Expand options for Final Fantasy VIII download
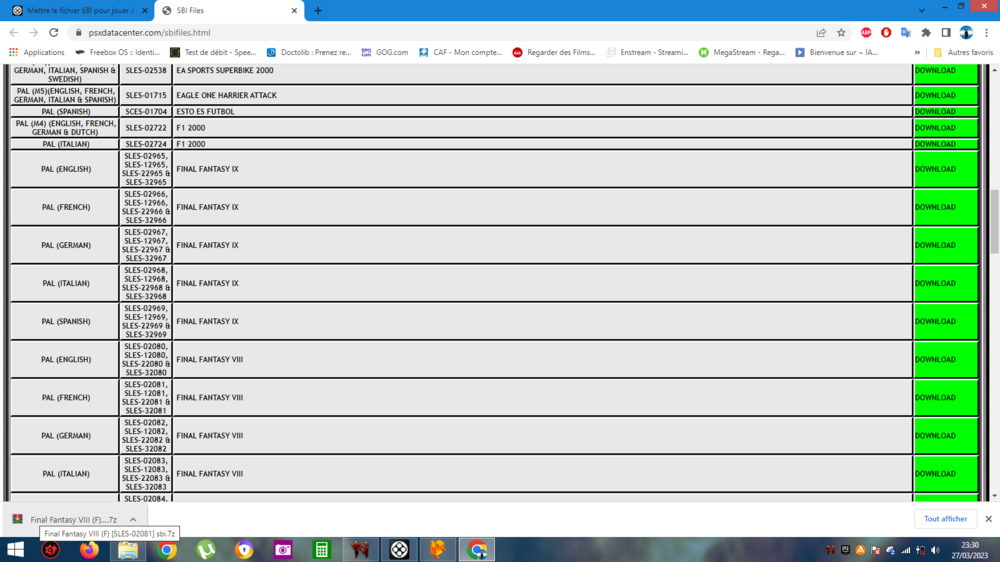Viewport: 1000px width, 562px height. point(133,520)
